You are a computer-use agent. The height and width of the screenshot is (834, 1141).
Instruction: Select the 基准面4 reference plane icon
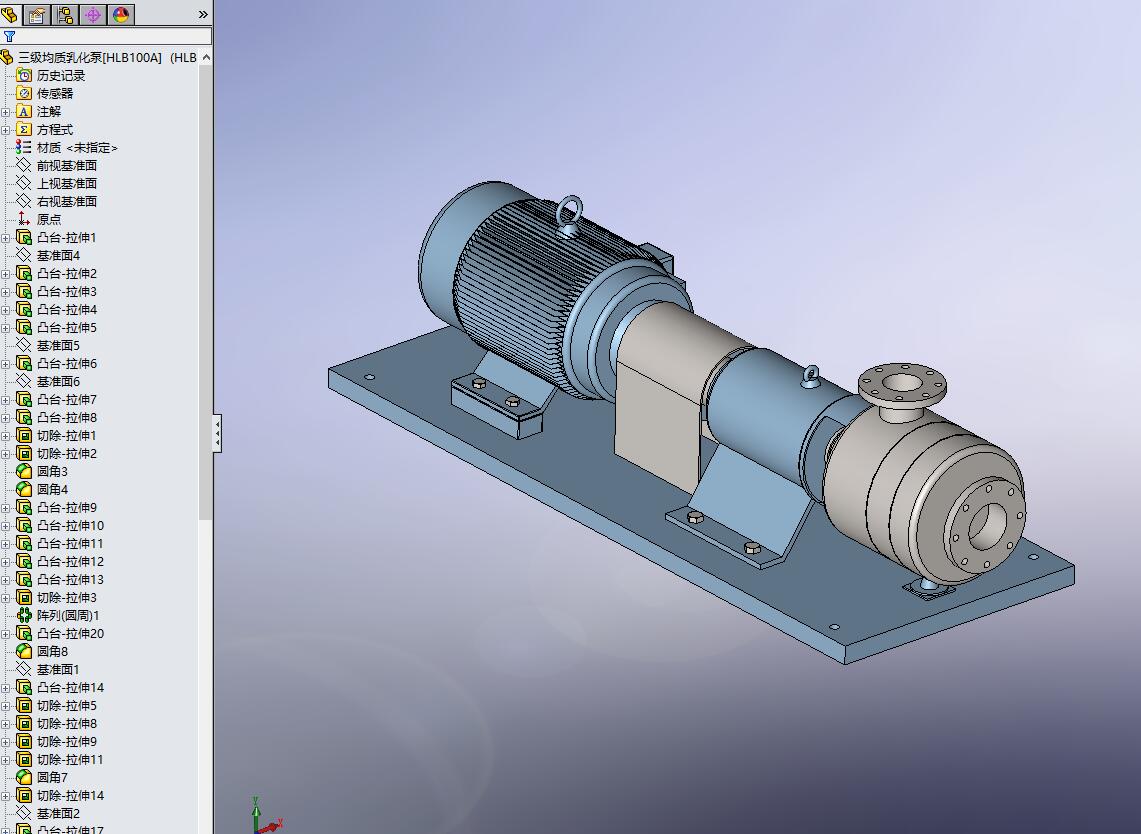point(24,255)
